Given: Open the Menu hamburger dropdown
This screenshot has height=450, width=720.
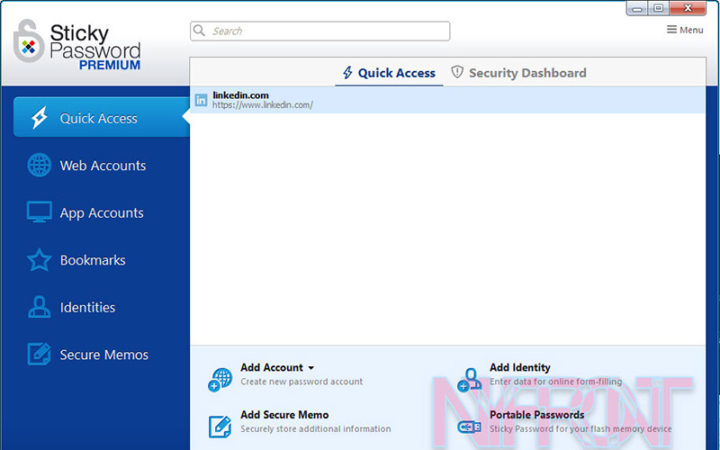Looking at the screenshot, I should pyautogui.click(x=685, y=30).
